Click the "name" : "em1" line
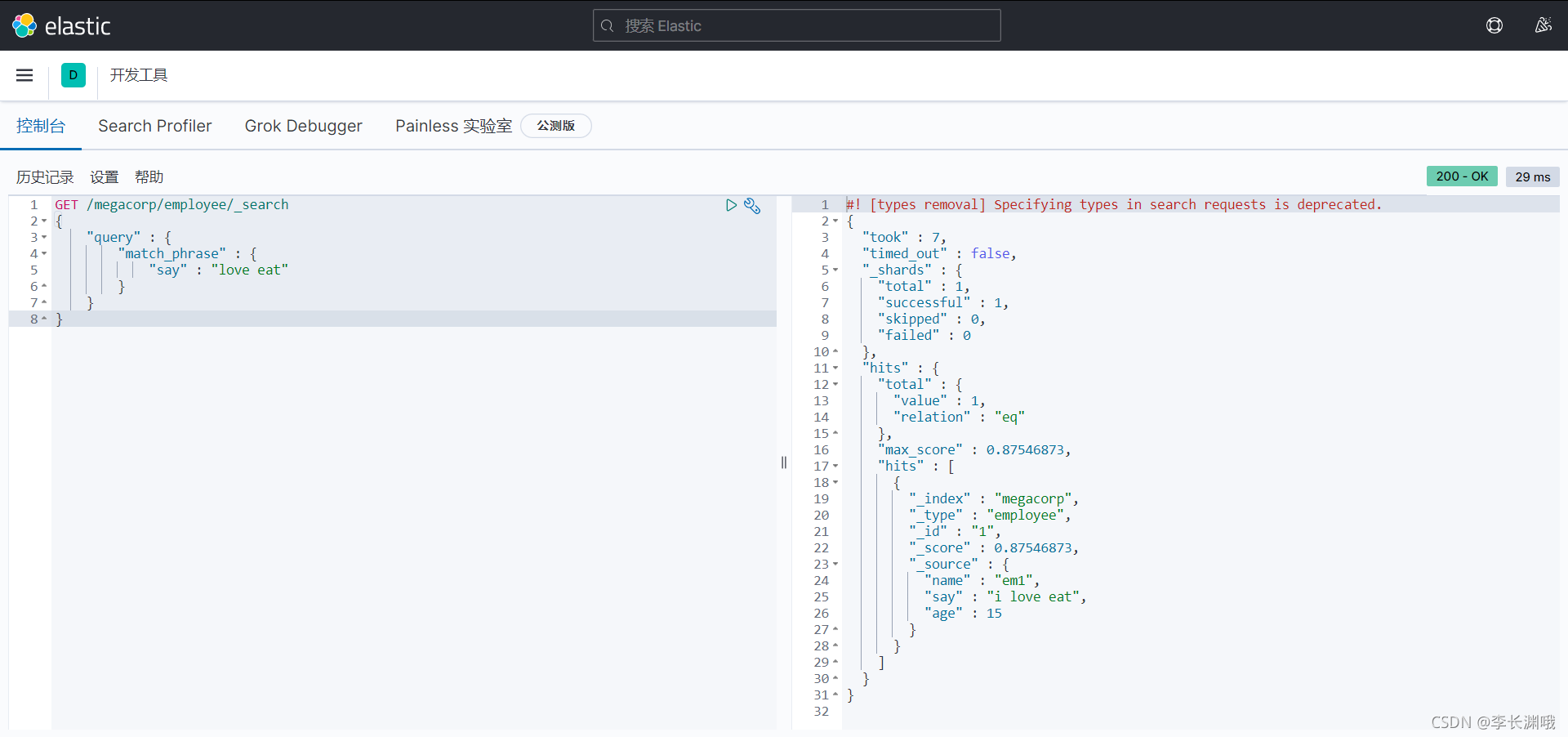The width and height of the screenshot is (1568, 737). pos(982,581)
